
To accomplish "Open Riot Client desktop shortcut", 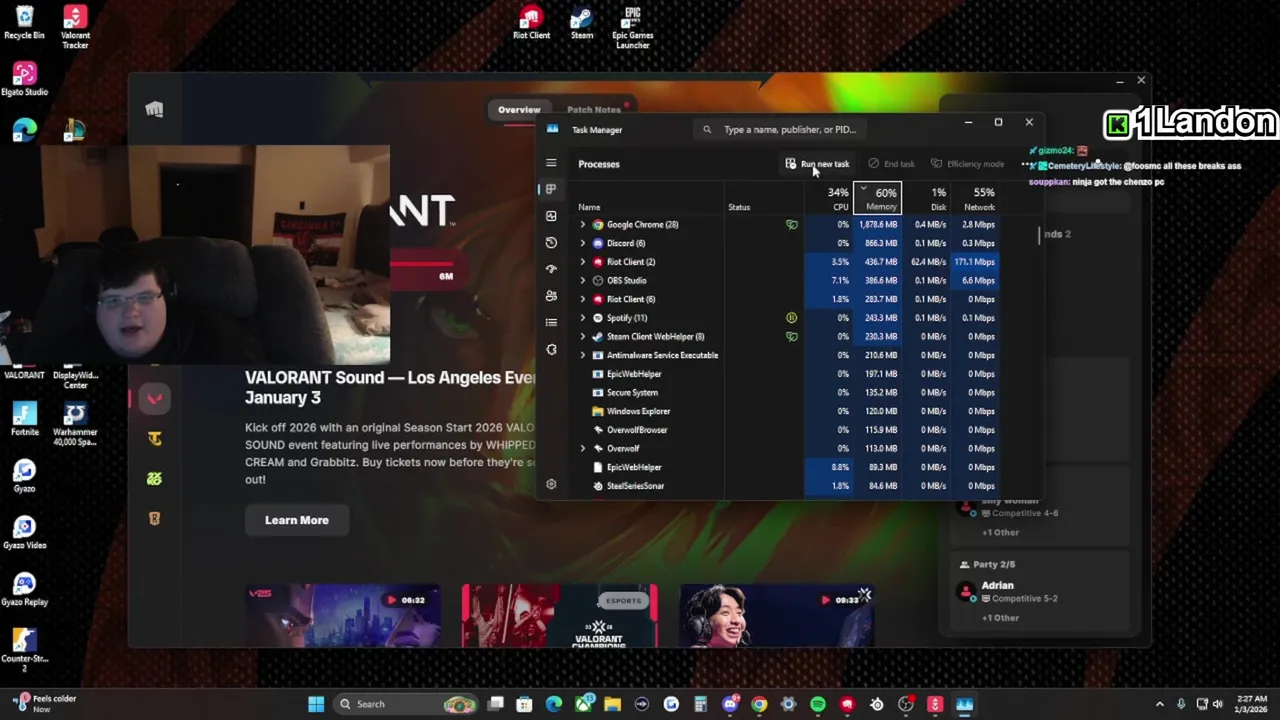I will click(x=531, y=23).
